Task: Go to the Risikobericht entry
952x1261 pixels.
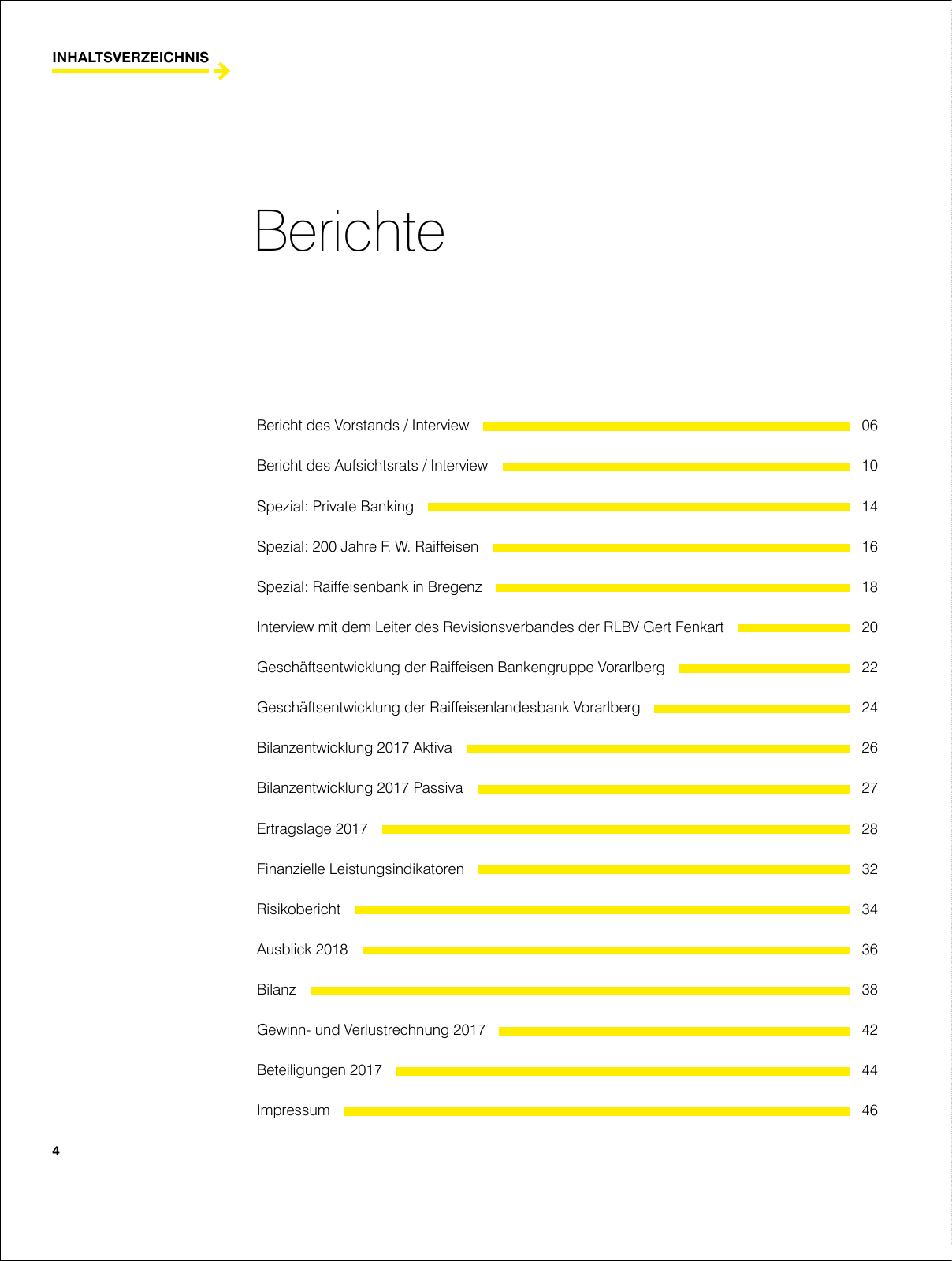Action: (x=299, y=909)
